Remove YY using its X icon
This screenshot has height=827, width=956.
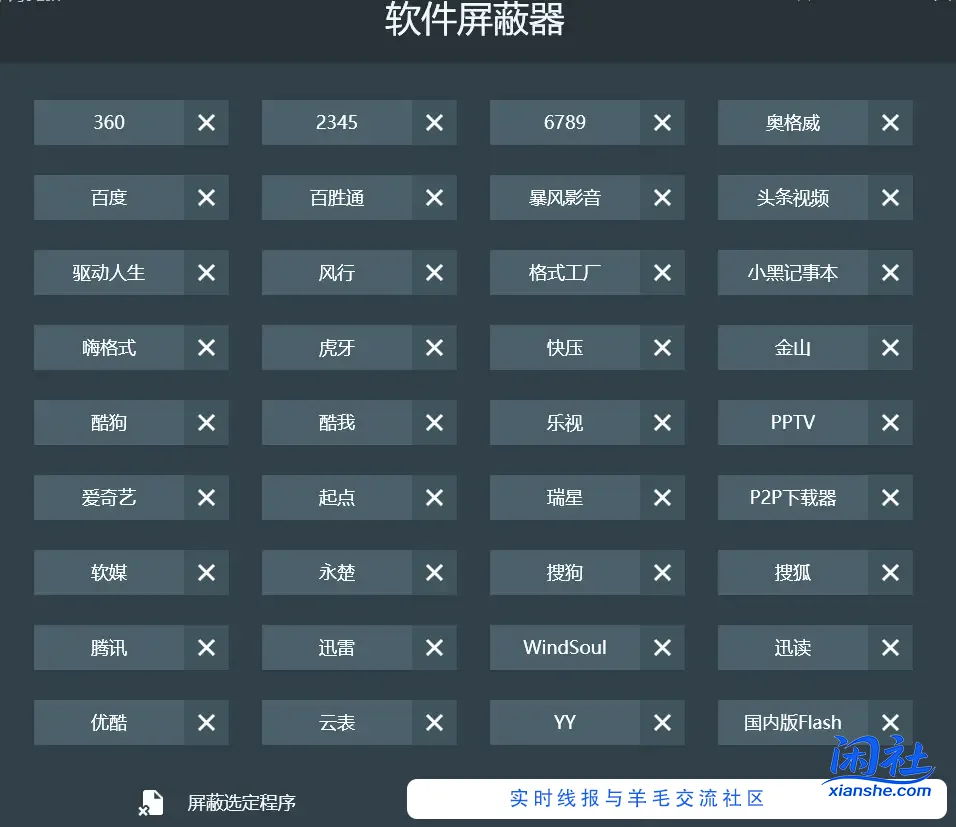click(x=662, y=722)
